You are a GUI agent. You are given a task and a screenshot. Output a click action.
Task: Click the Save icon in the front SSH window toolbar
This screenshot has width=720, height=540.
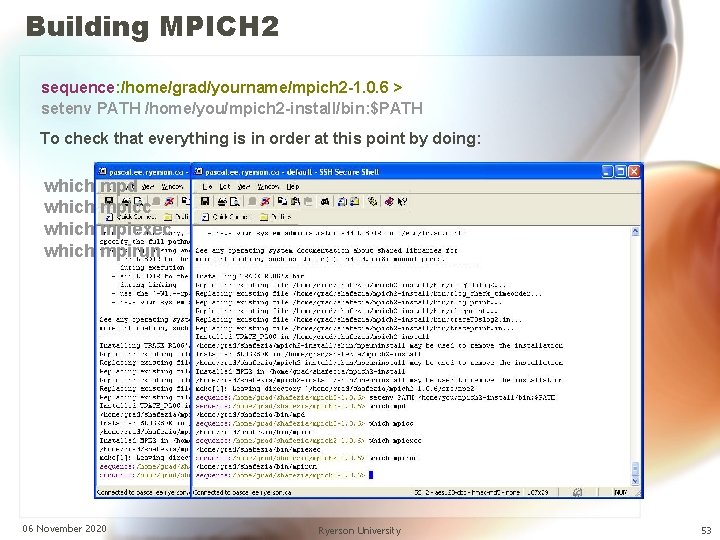(x=205, y=201)
